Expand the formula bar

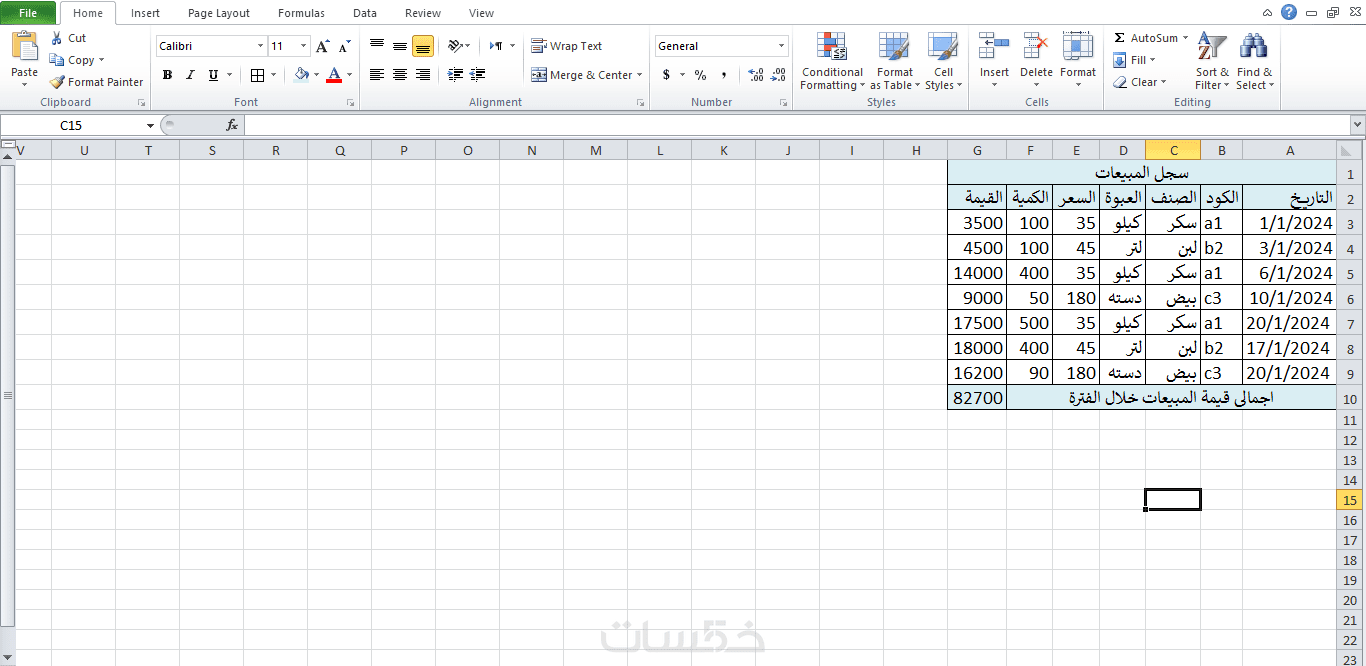pyautogui.click(x=1357, y=125)
